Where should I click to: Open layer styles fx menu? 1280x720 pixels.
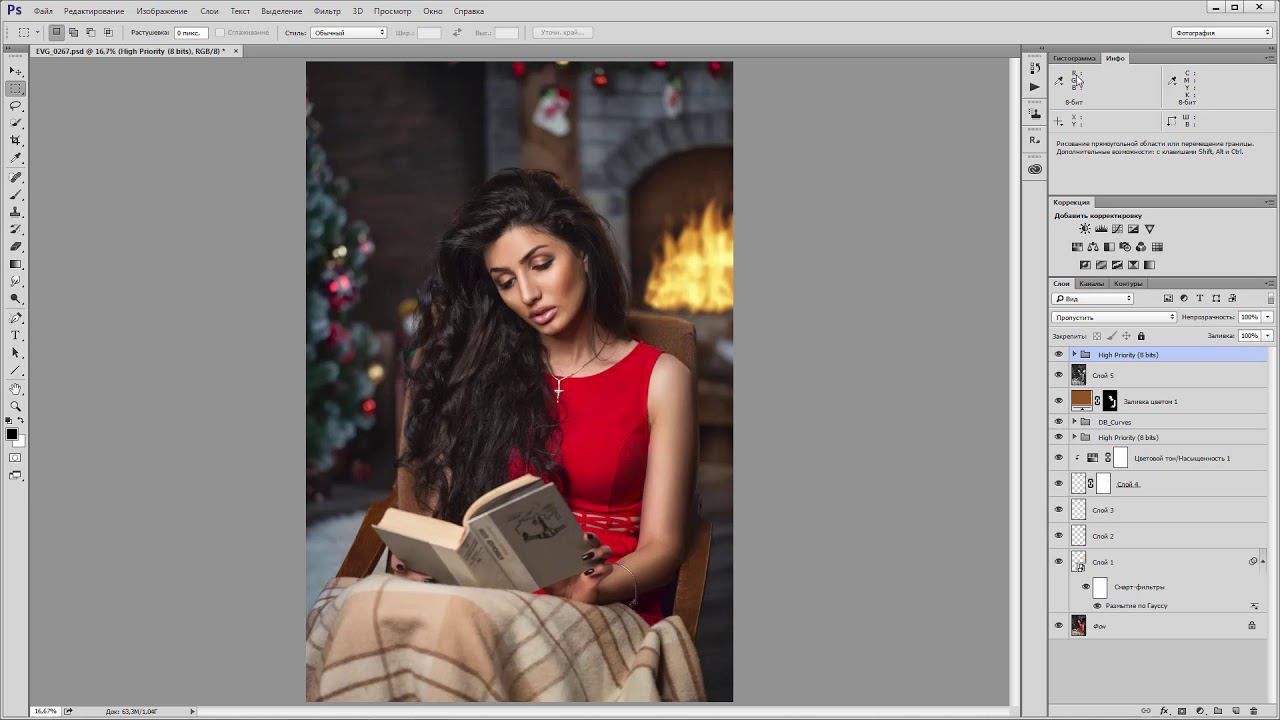click(x=1164, y=711)
